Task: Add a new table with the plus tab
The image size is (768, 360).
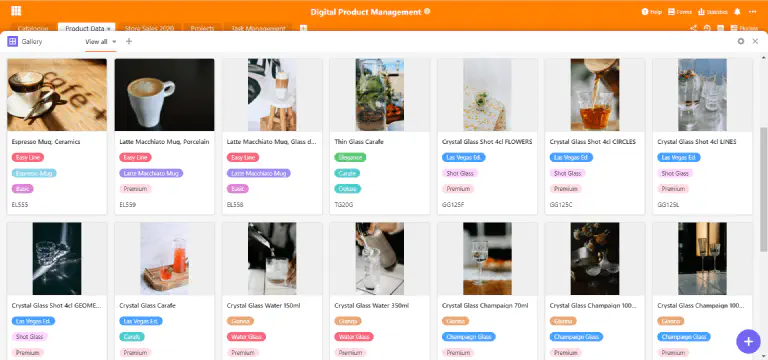Action: coord(303,28)
